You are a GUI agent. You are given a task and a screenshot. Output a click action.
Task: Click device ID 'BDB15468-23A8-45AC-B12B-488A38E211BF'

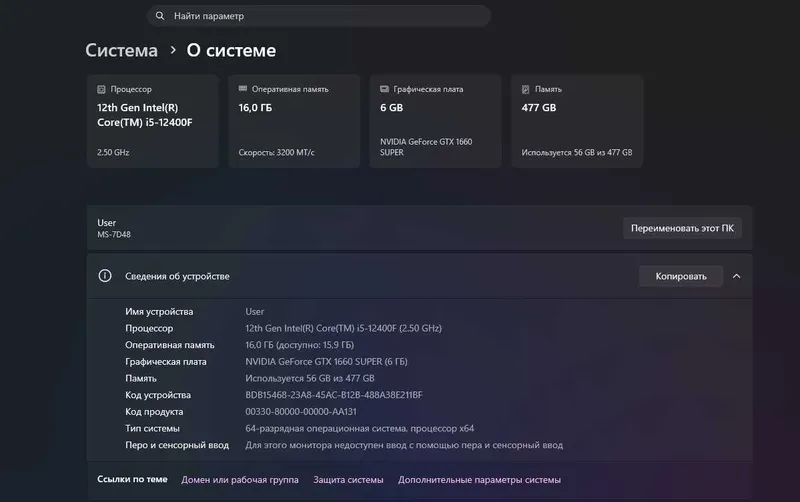click(x=334, y=395)
